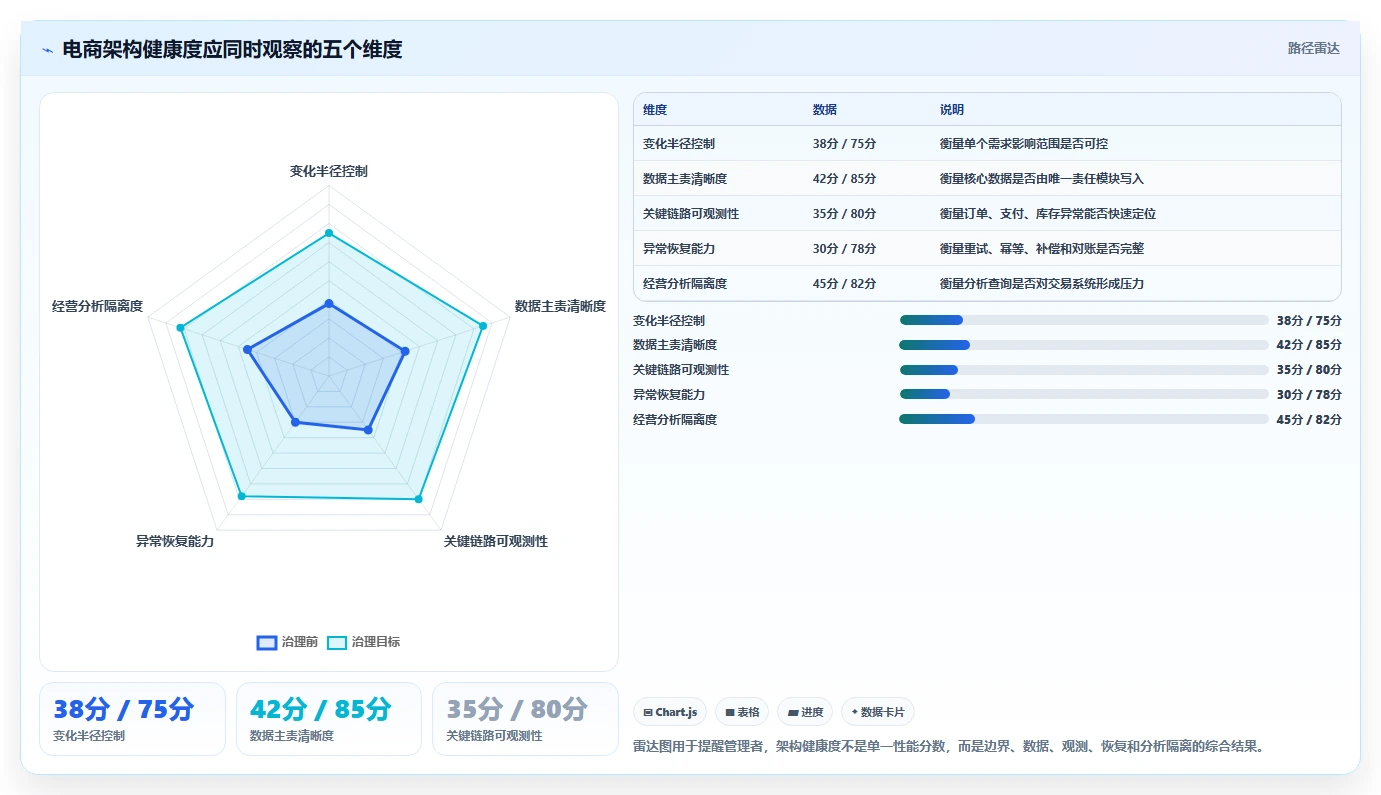Click the 治理目标 point on the 异常恢复能力 axis
1381x795 pixels.
point(241,496)
